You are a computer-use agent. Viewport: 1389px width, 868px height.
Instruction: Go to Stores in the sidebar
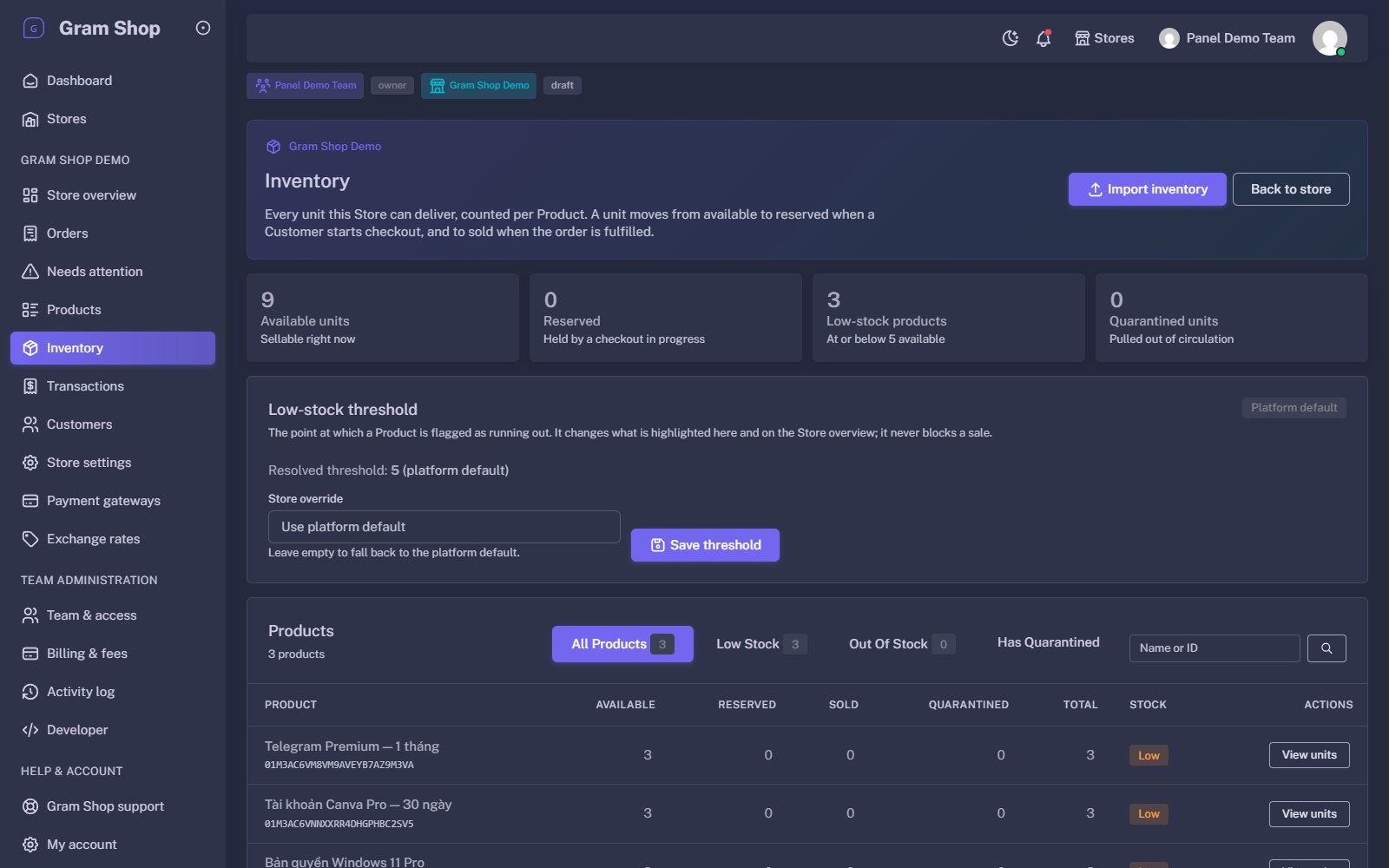click(113, 119)
